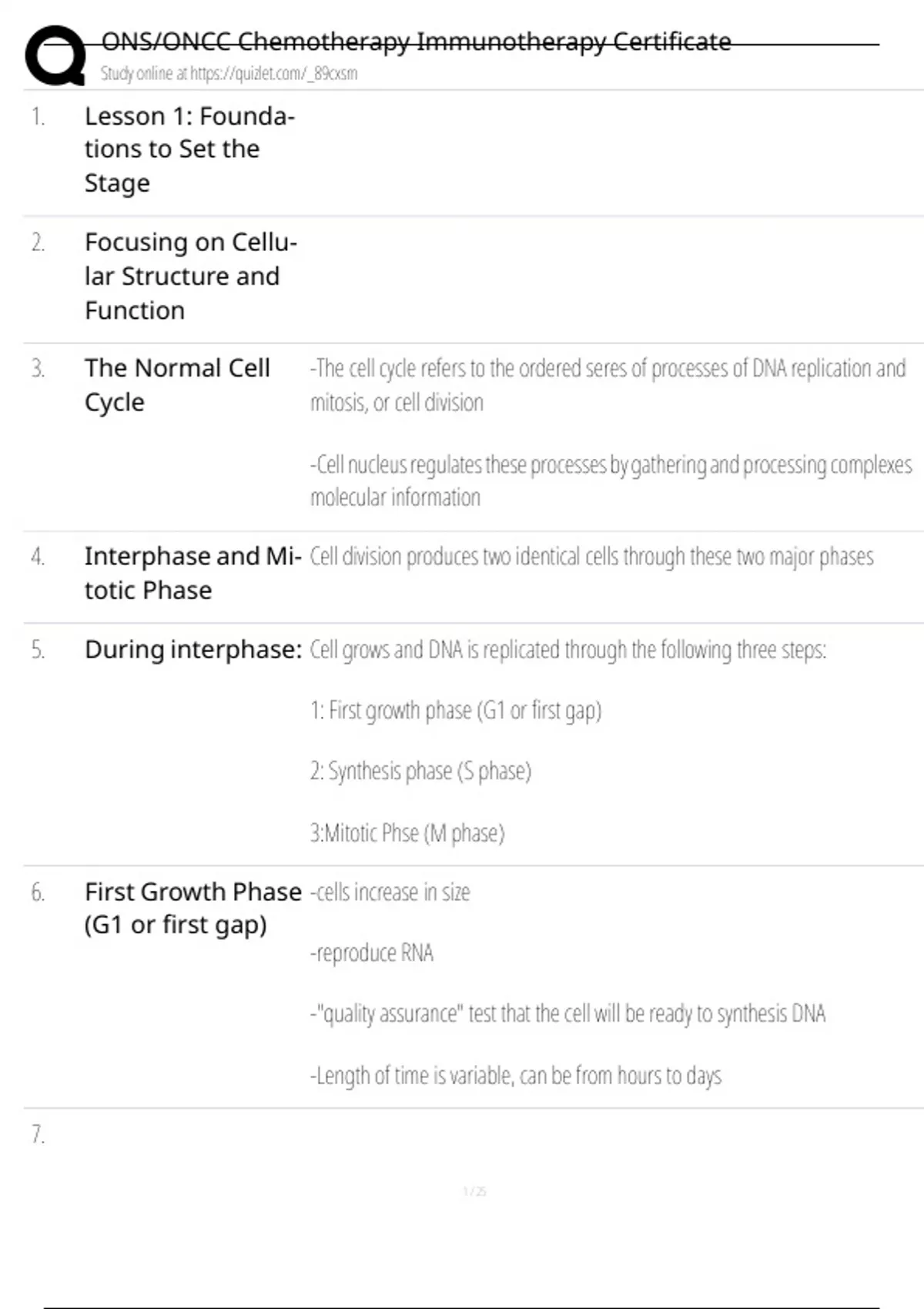Select the '-cells increase in size' line

tap(390, 892)
